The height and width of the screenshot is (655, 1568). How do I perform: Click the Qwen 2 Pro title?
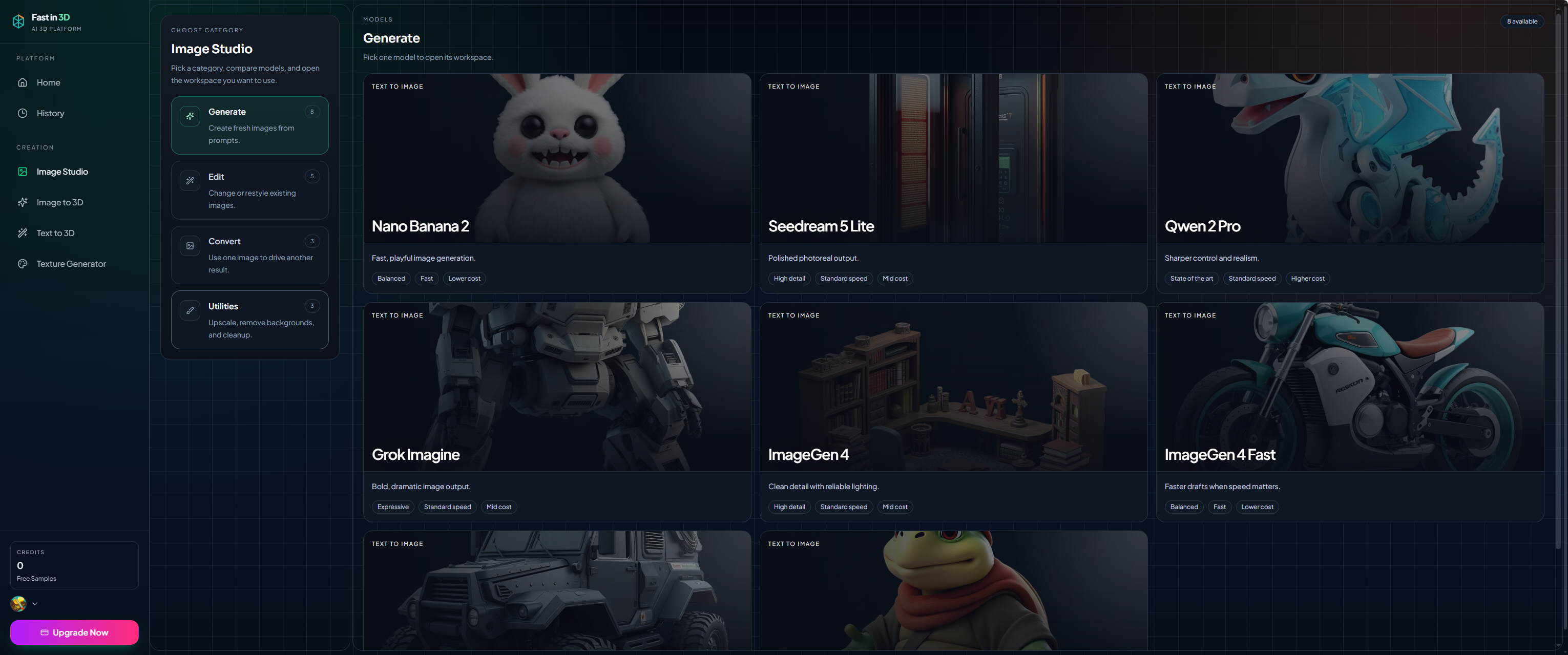[x=1202, y=226]
